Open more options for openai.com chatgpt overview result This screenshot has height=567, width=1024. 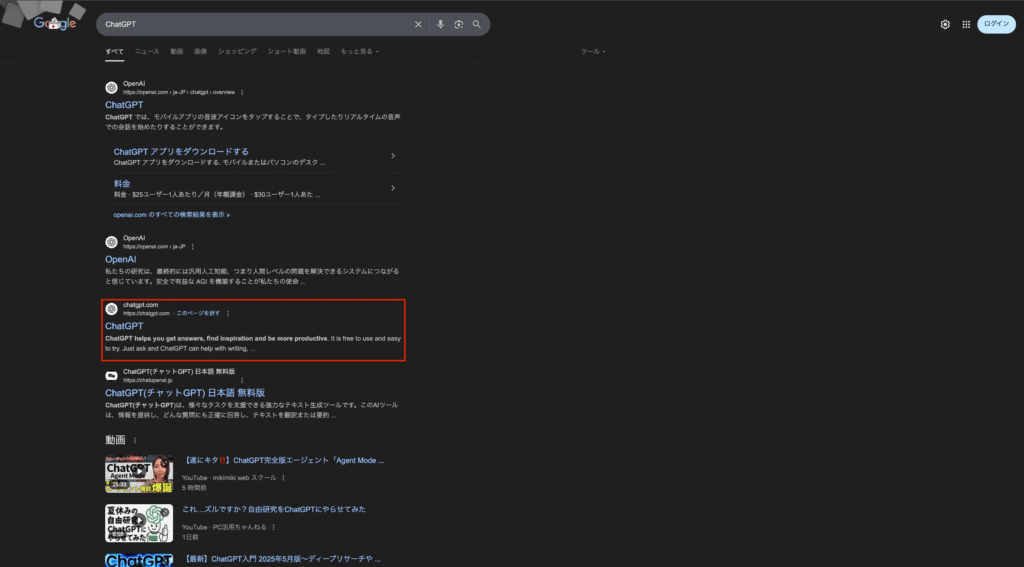[x=242, y=92]
